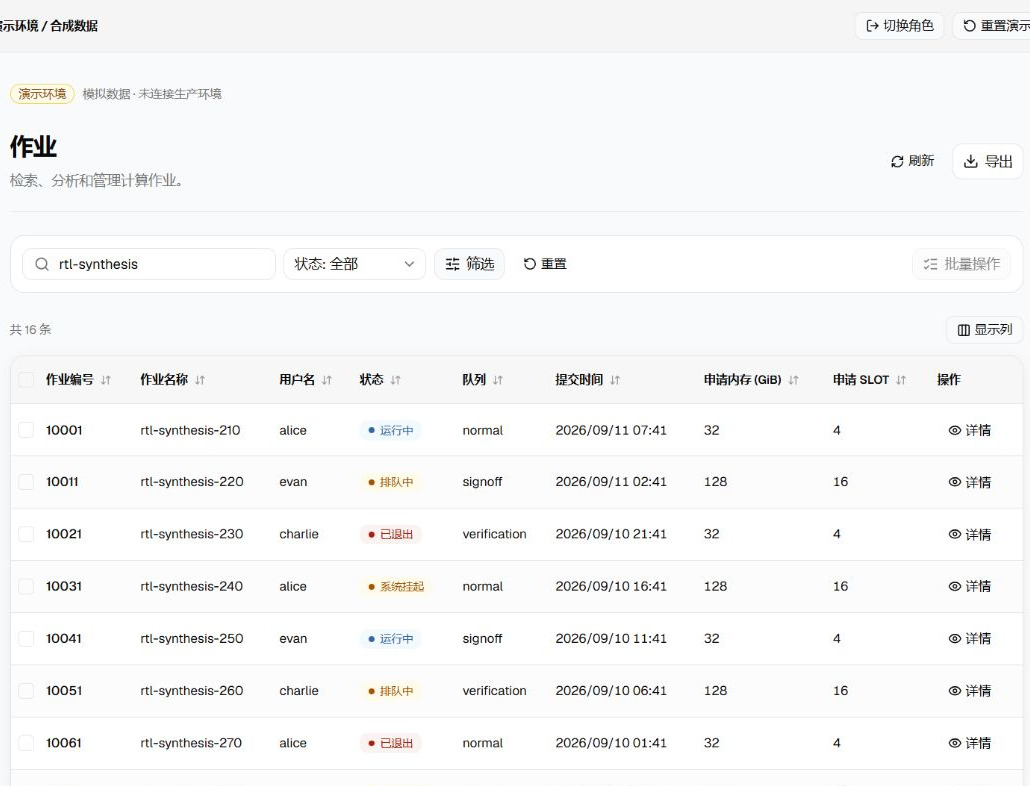Toggle the select-all header checkbox
1030x786 pixels.
click(x=26, y=380)
